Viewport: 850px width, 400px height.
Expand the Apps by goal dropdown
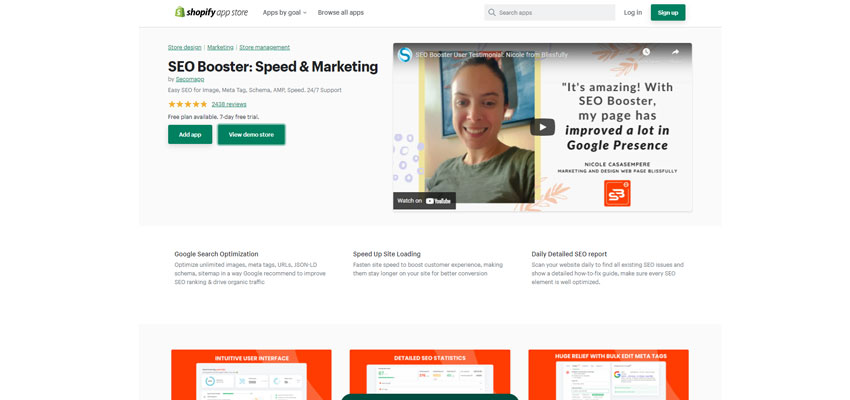(285, 12)
